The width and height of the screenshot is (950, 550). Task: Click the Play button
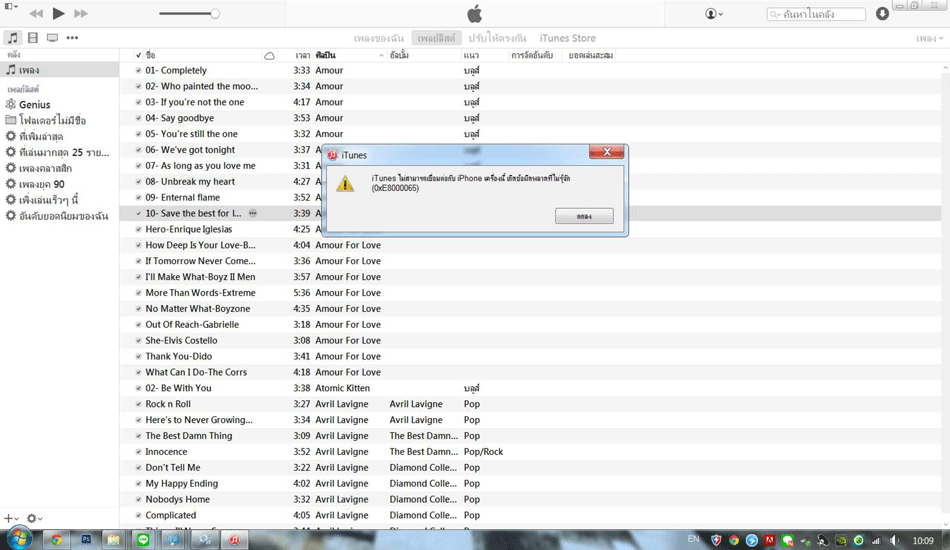click(58, 13)
